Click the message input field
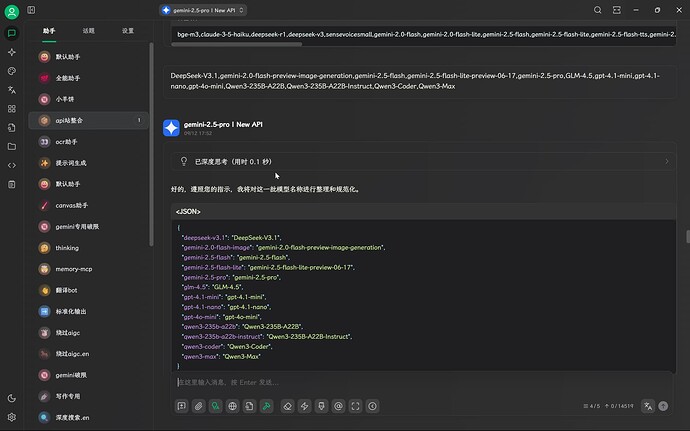 coord(422,382)
